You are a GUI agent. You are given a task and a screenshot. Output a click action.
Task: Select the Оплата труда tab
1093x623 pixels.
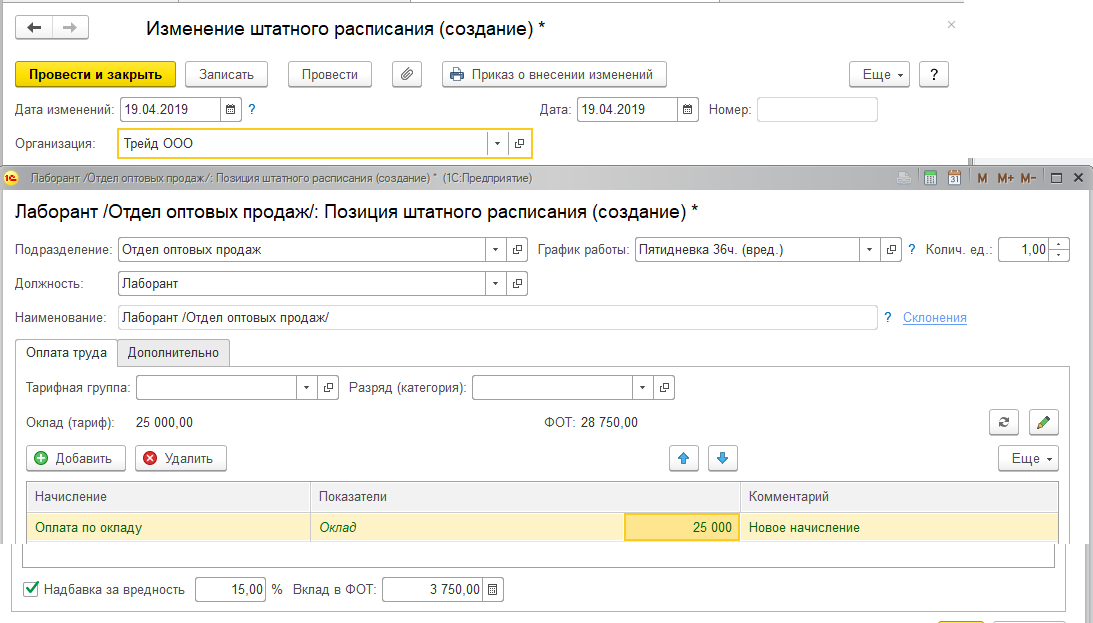point(66,353)
